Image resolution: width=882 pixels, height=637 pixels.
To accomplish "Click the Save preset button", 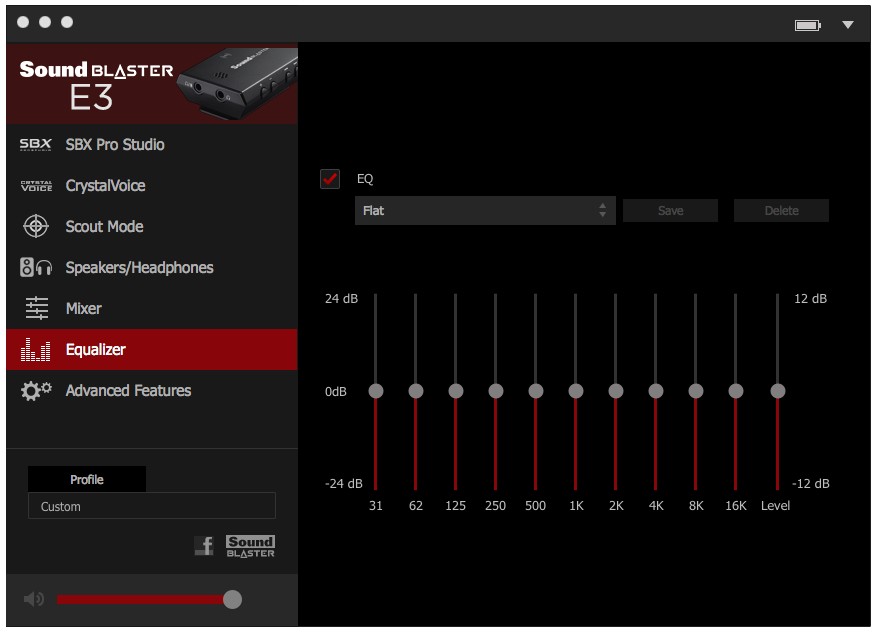I will [x=670, y=211].
